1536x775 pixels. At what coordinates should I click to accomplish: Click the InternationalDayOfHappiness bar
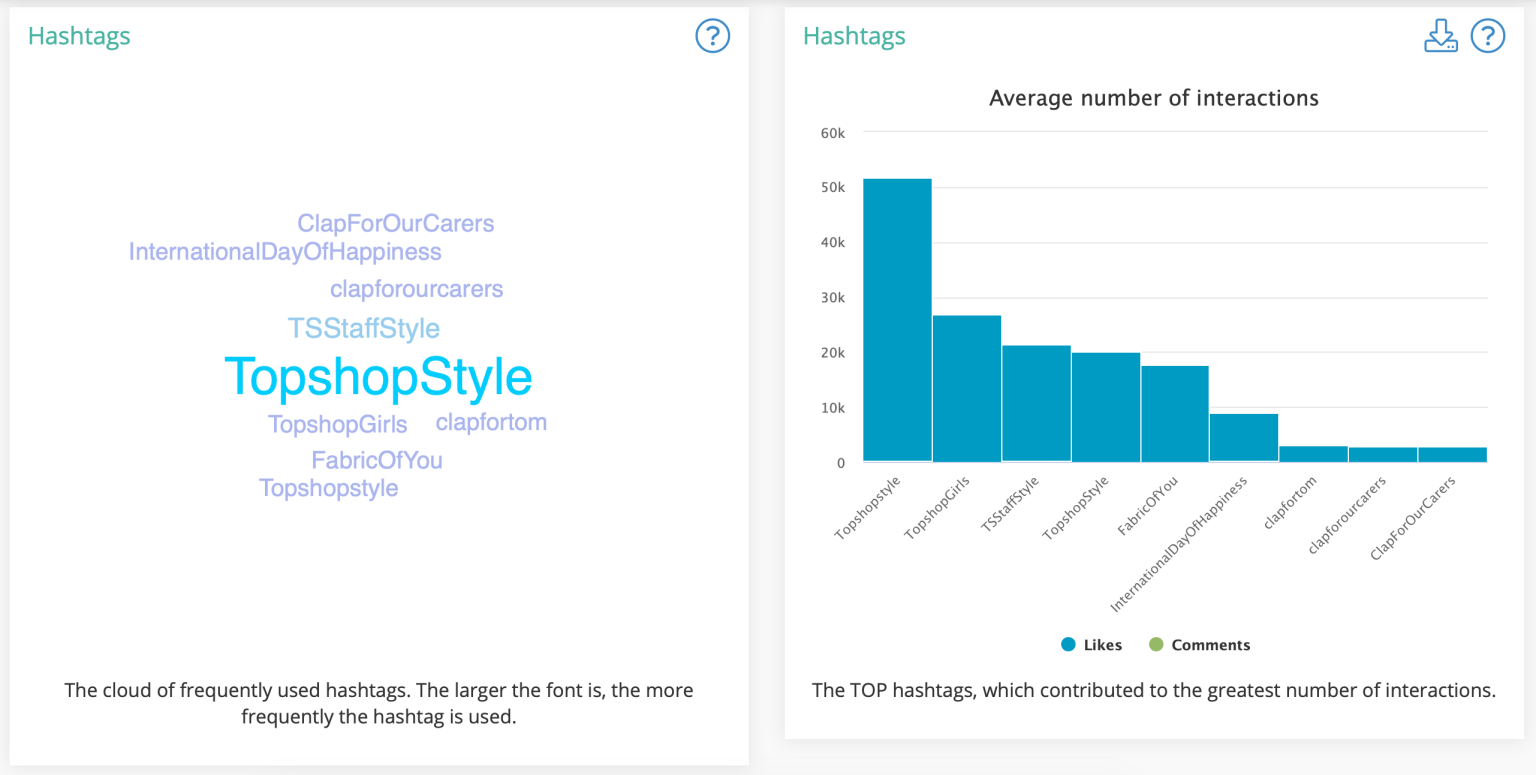click(1244, 437)
